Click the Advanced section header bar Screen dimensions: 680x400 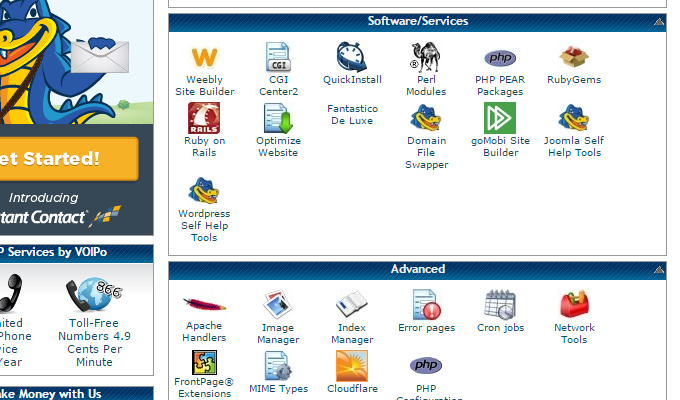click(418, 269)
